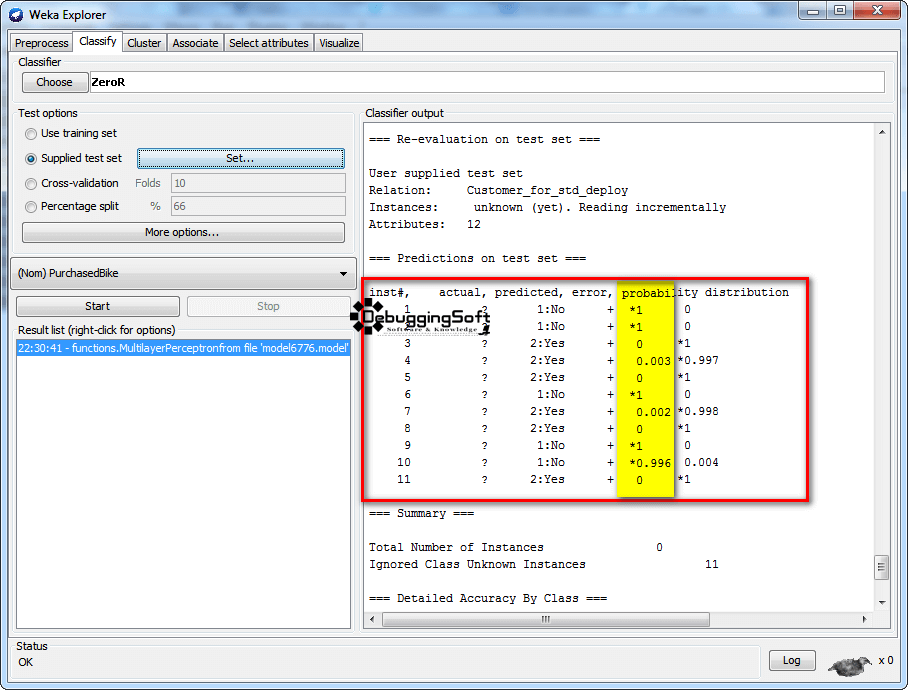Maximize the Weka Explorer window
Viewport: 908px width, 690px height.
coord(840,10)
